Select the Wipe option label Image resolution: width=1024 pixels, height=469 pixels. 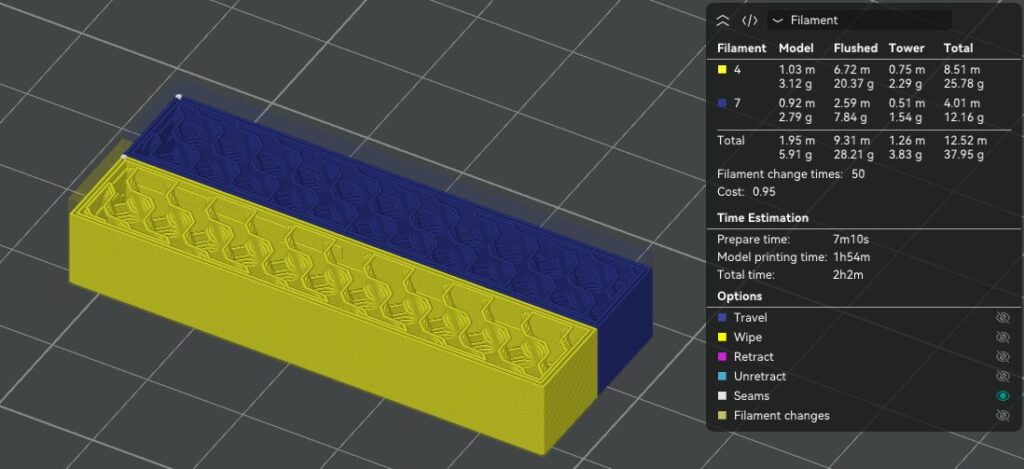click(748, 337)
